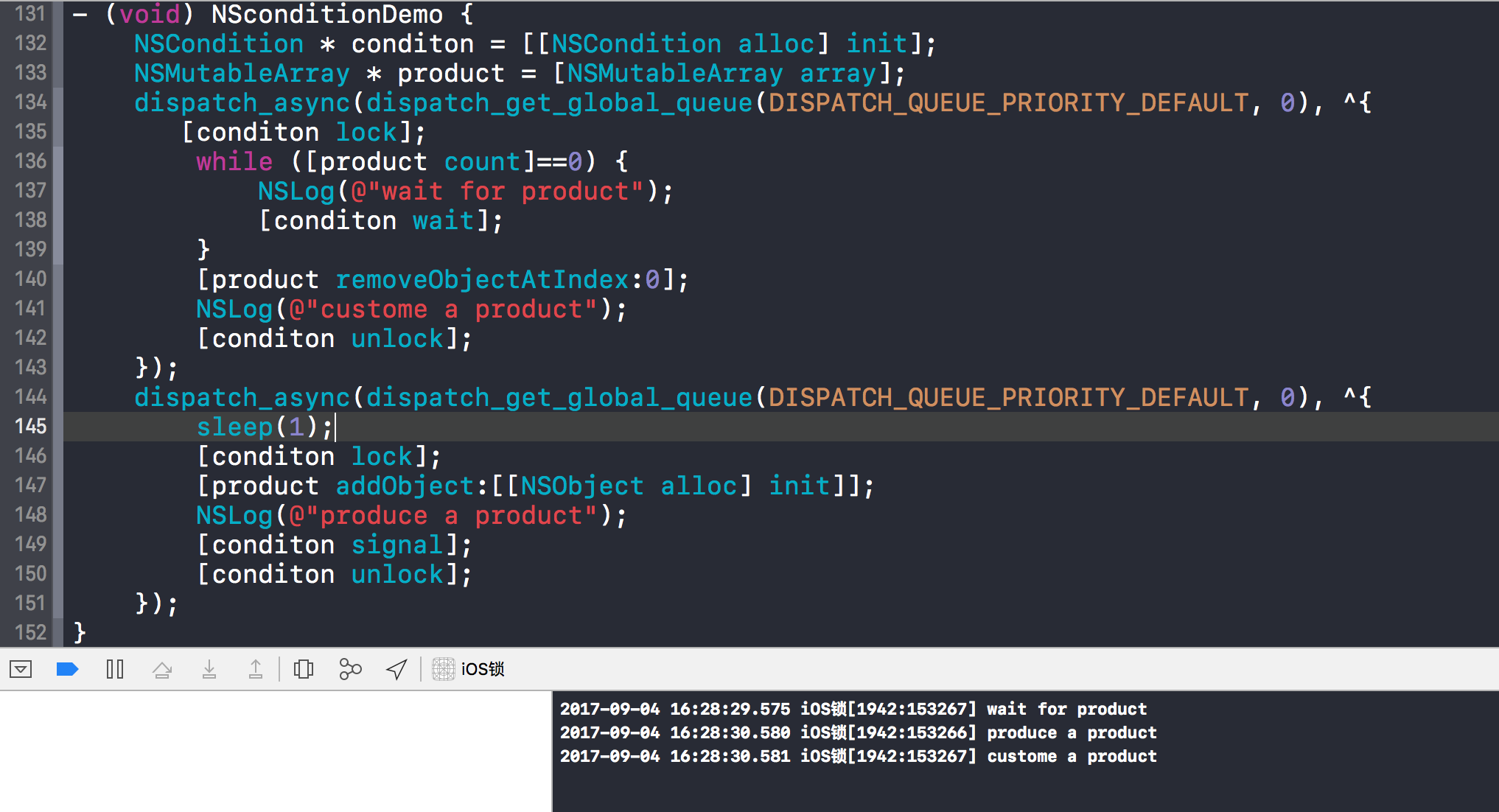
Task: Click removeObjectAtIndex on line 140
Action: pos(482,279)
